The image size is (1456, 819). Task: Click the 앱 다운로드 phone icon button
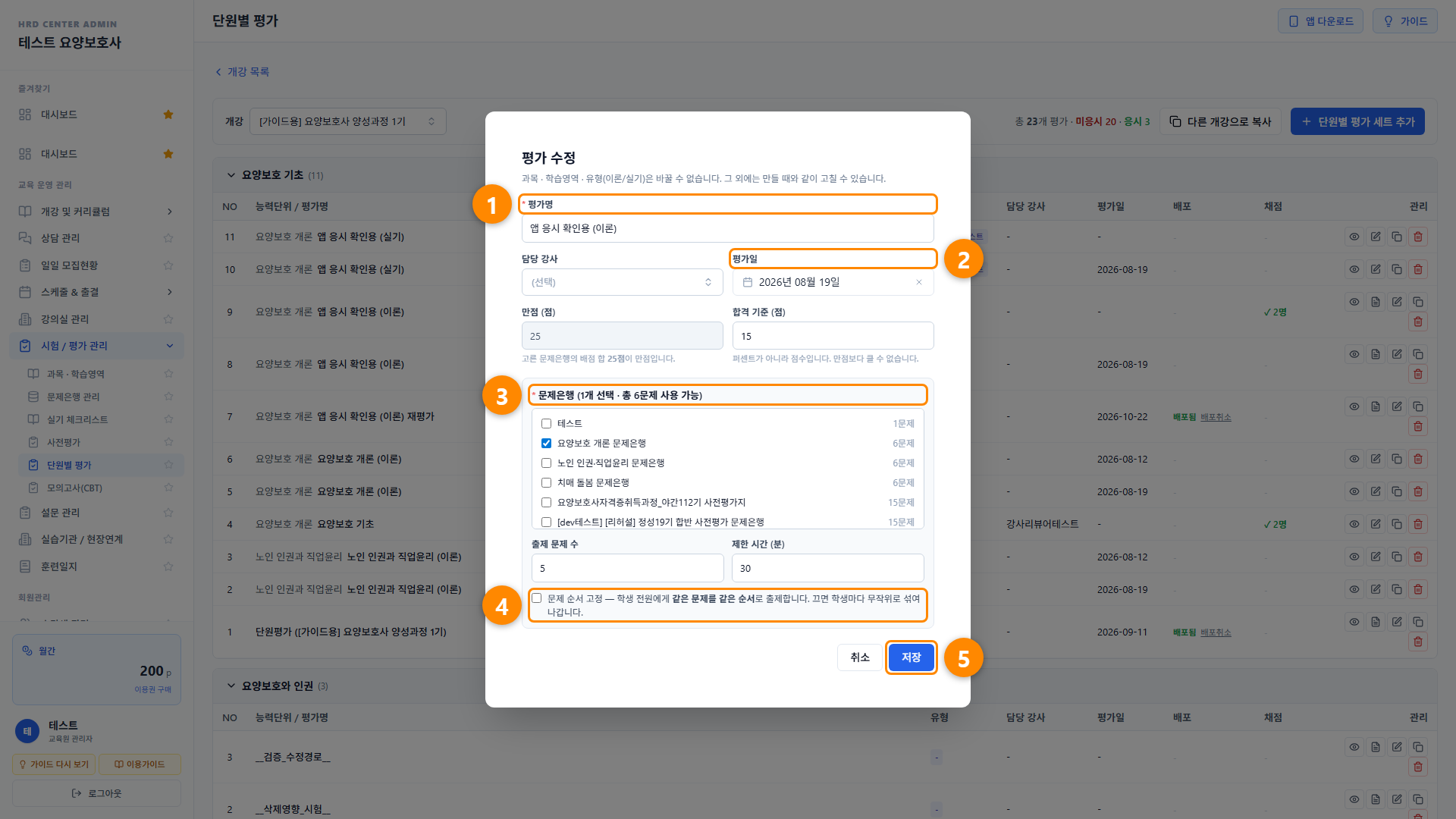coord(1320,21)
